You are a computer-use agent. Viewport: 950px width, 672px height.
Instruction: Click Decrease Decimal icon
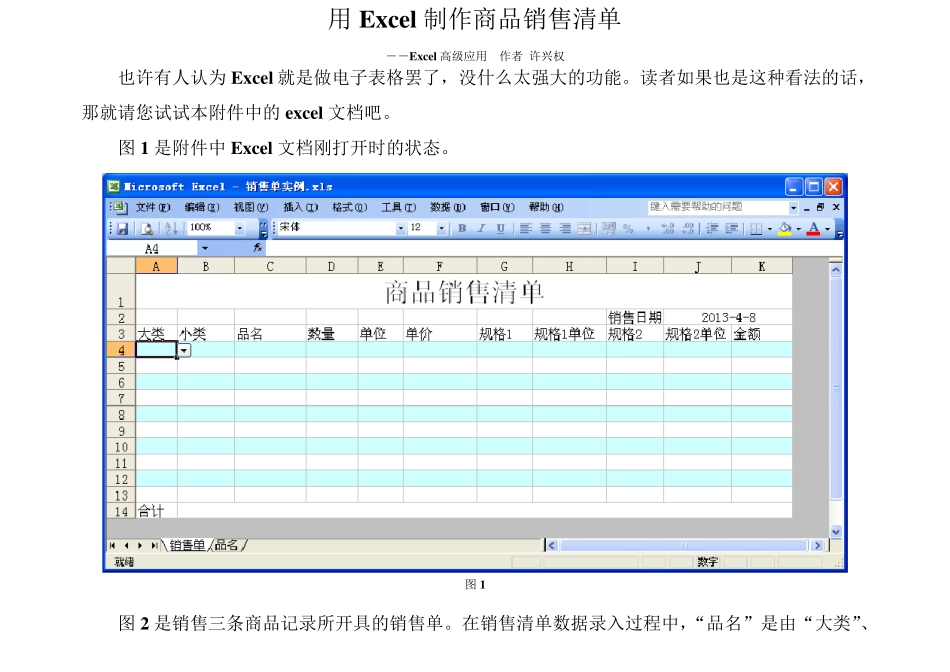coord(688,228)
